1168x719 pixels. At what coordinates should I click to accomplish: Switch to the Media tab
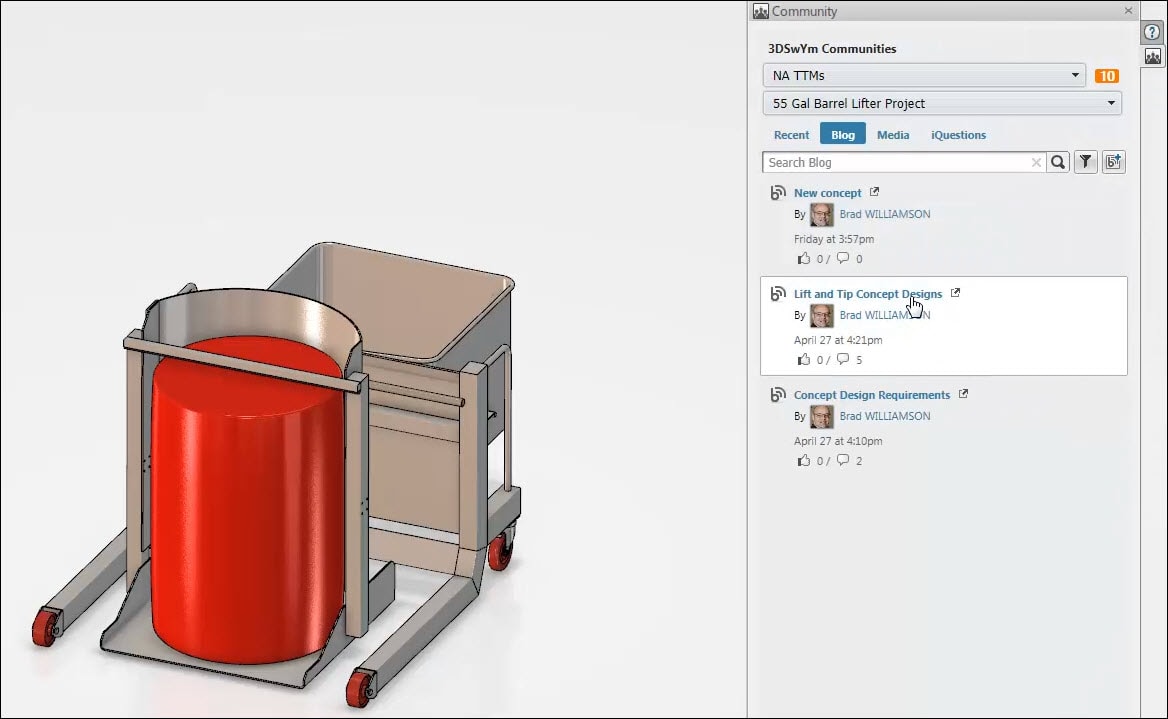coord(893,135)
